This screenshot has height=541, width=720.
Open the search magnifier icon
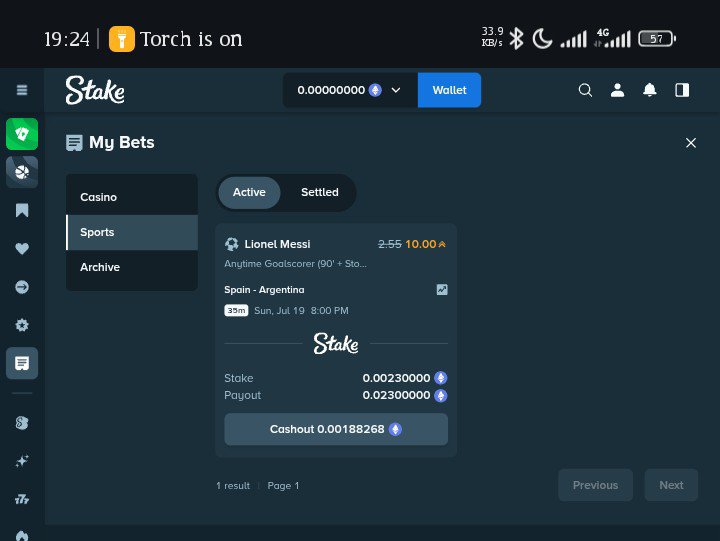pos(585,90)
